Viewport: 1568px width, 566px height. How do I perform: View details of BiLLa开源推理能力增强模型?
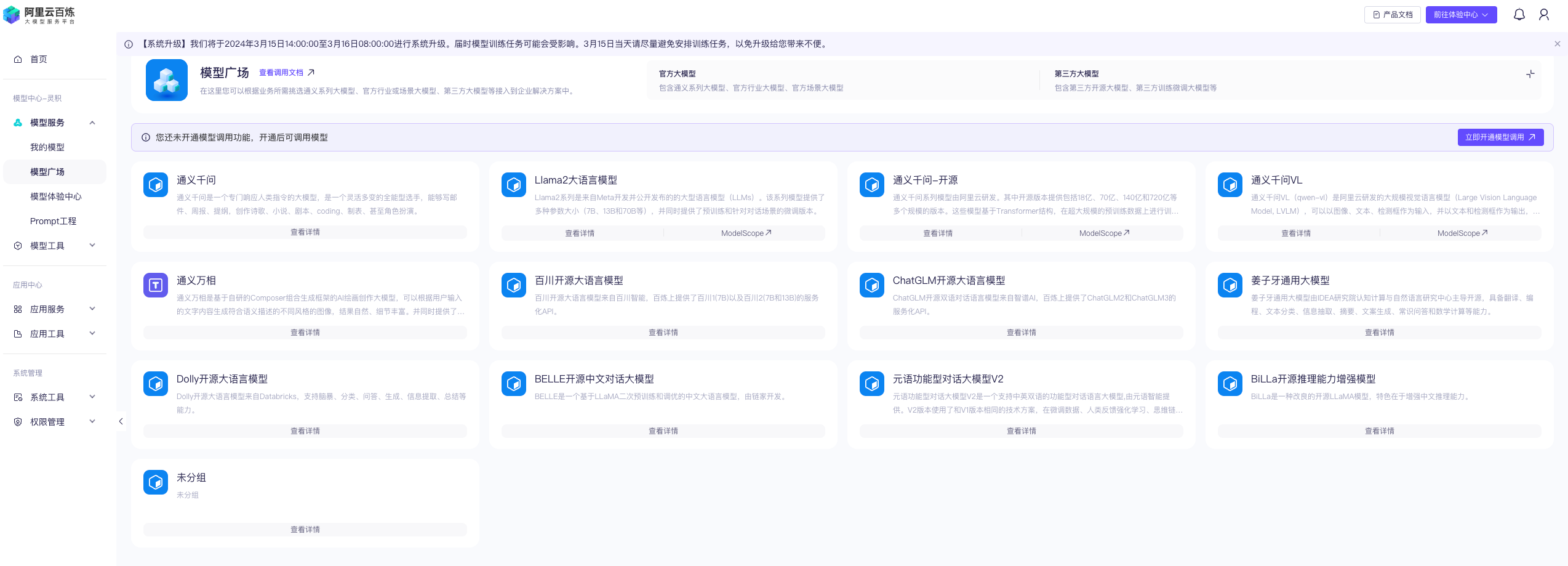1380,431
